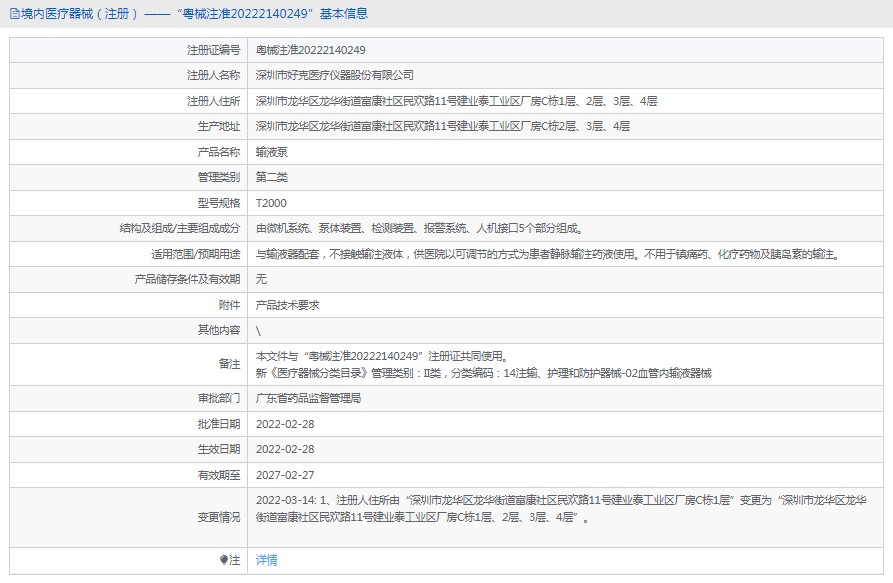Click the 注册人住所 address value
The width and height of the screenshot is (893, 583).
pos(456,101)
